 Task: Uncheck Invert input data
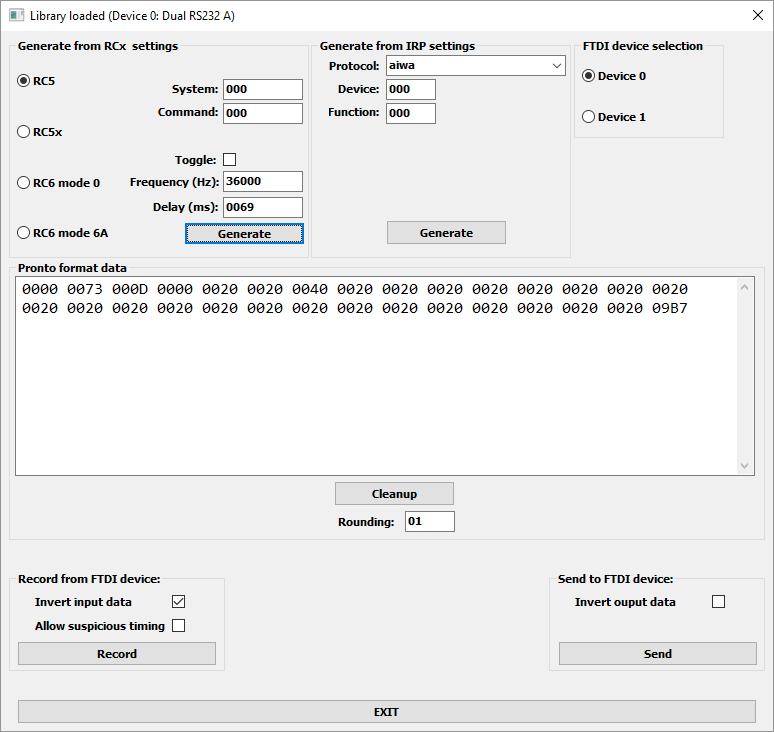pyautogui.click(x=179, y=602)
